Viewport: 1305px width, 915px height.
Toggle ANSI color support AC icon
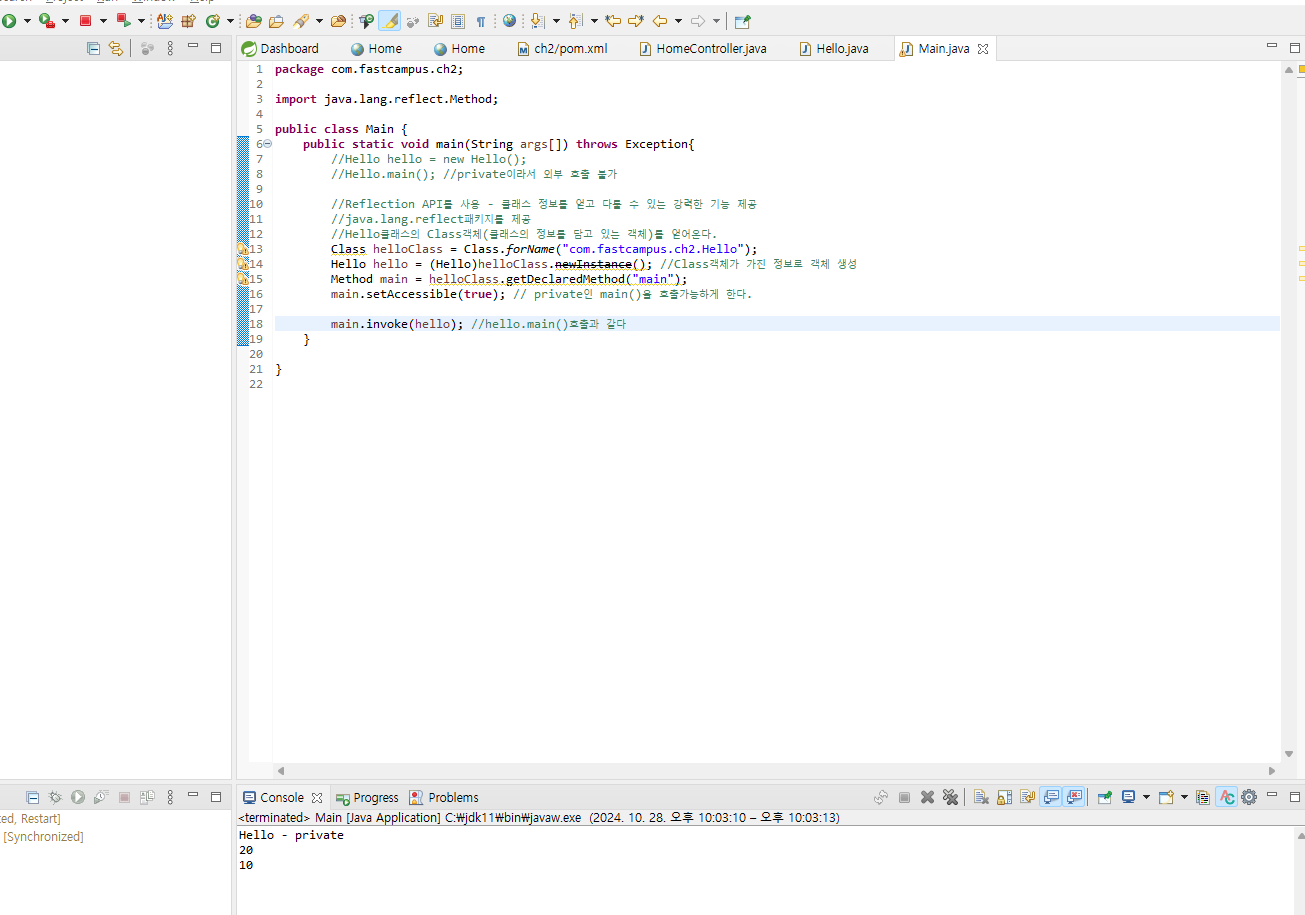click(1227, 797)
